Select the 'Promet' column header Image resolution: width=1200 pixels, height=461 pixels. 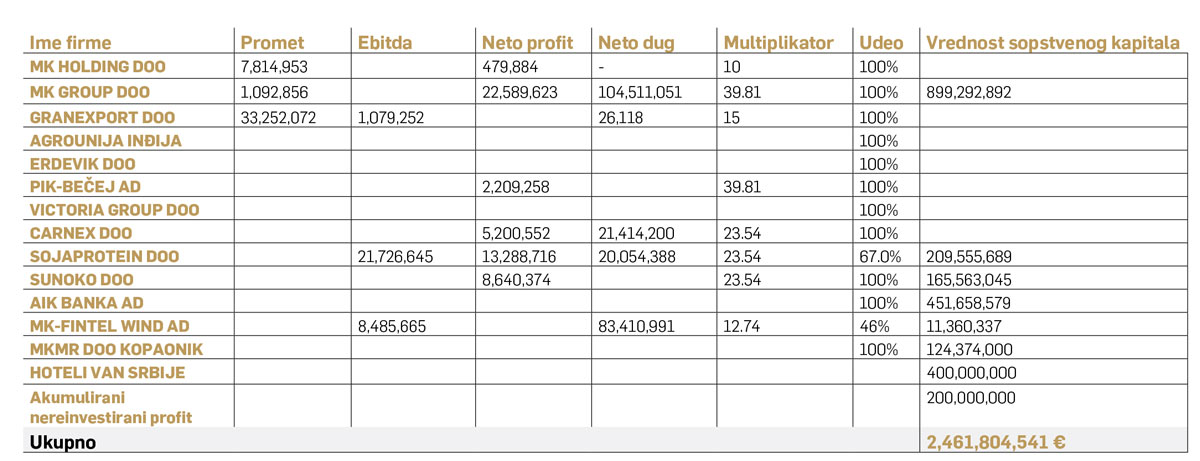(x=272, y=43)
